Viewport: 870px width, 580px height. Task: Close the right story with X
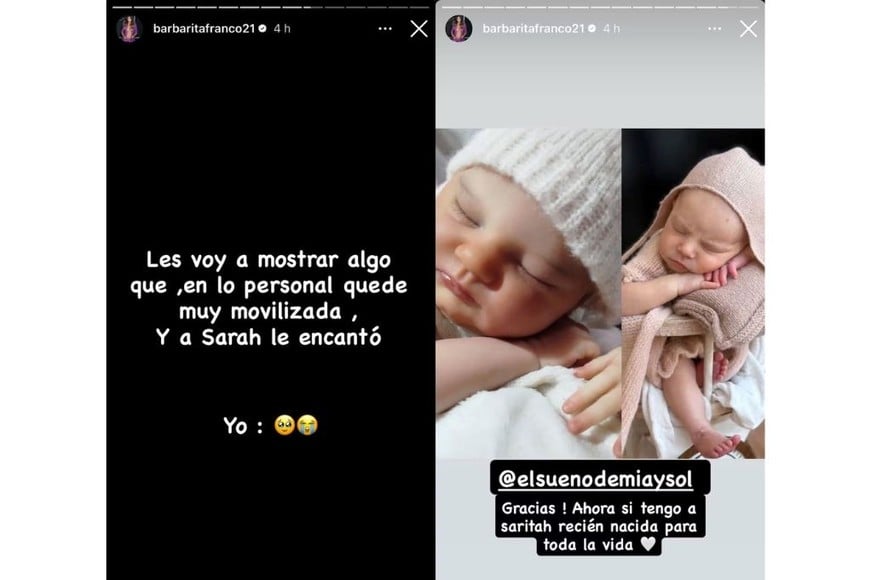748,29
